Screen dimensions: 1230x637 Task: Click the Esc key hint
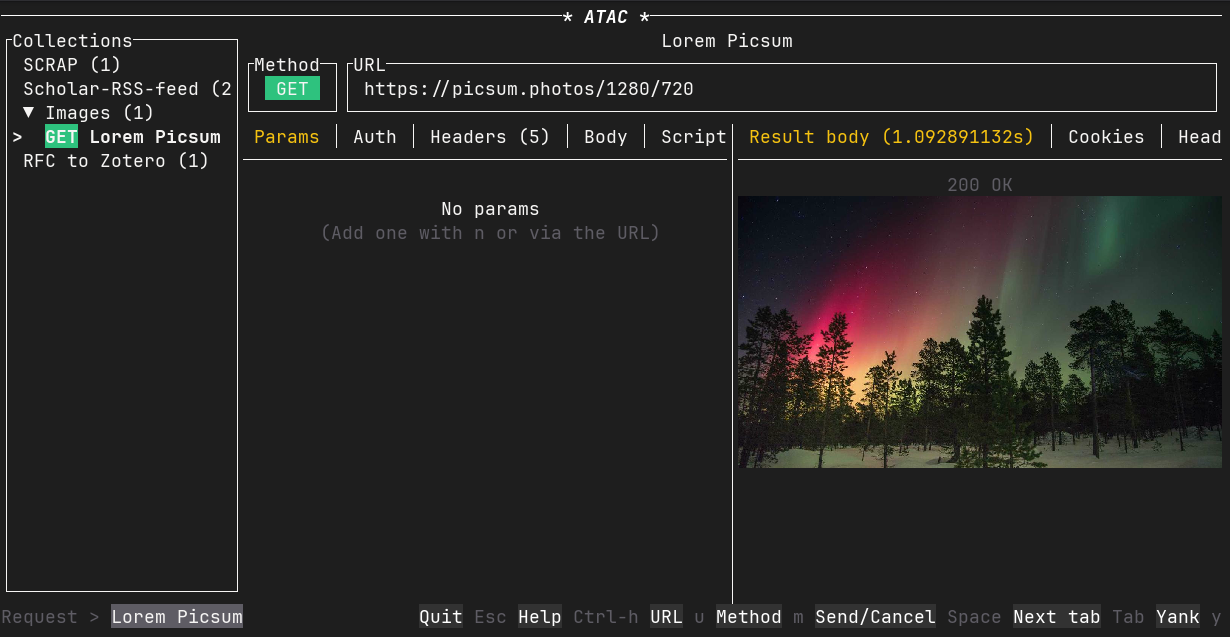pos(490,617)
